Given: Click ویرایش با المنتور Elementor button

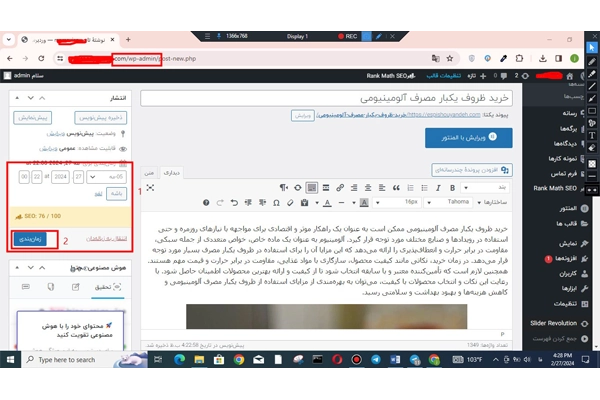Looking at the screenshot, I should click(x=468, y=137).
